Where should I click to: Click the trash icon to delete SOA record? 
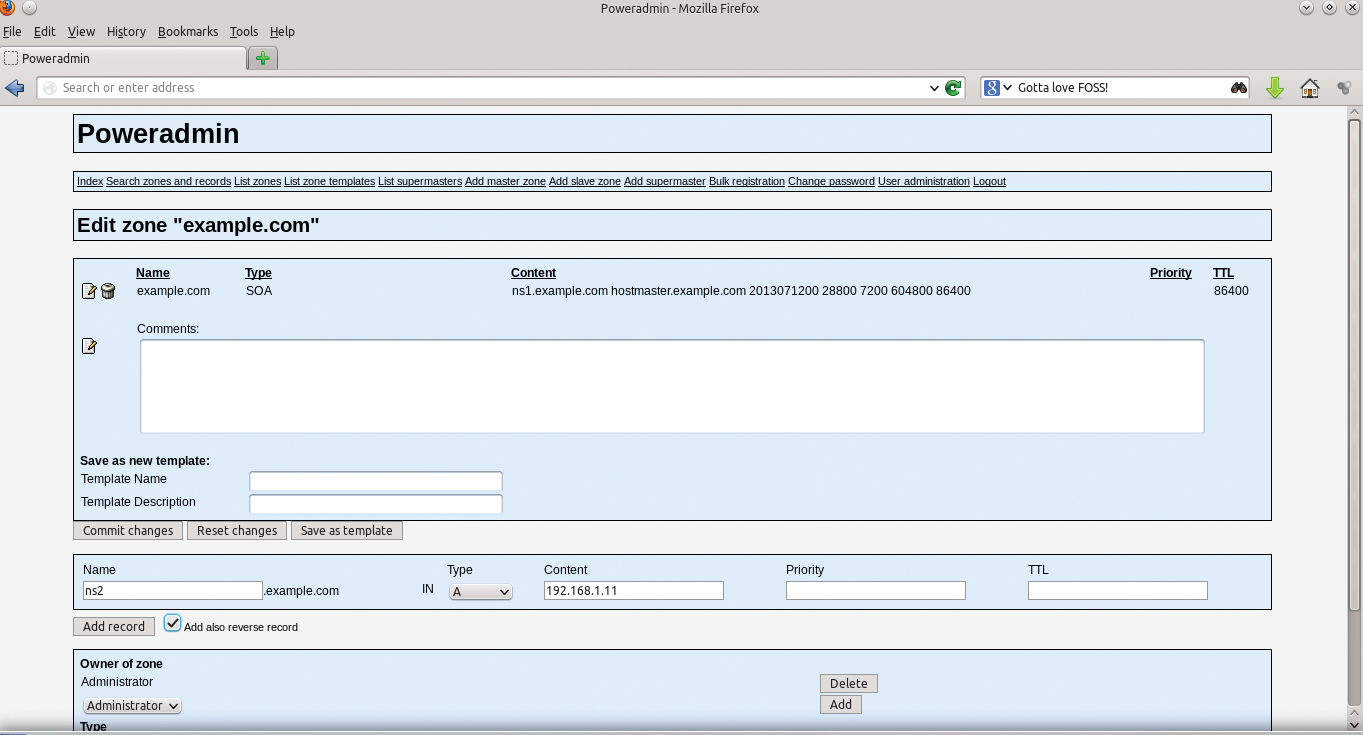108,291
